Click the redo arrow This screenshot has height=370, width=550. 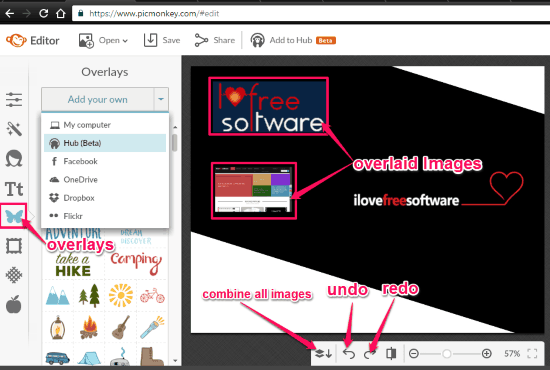(370, 354)
